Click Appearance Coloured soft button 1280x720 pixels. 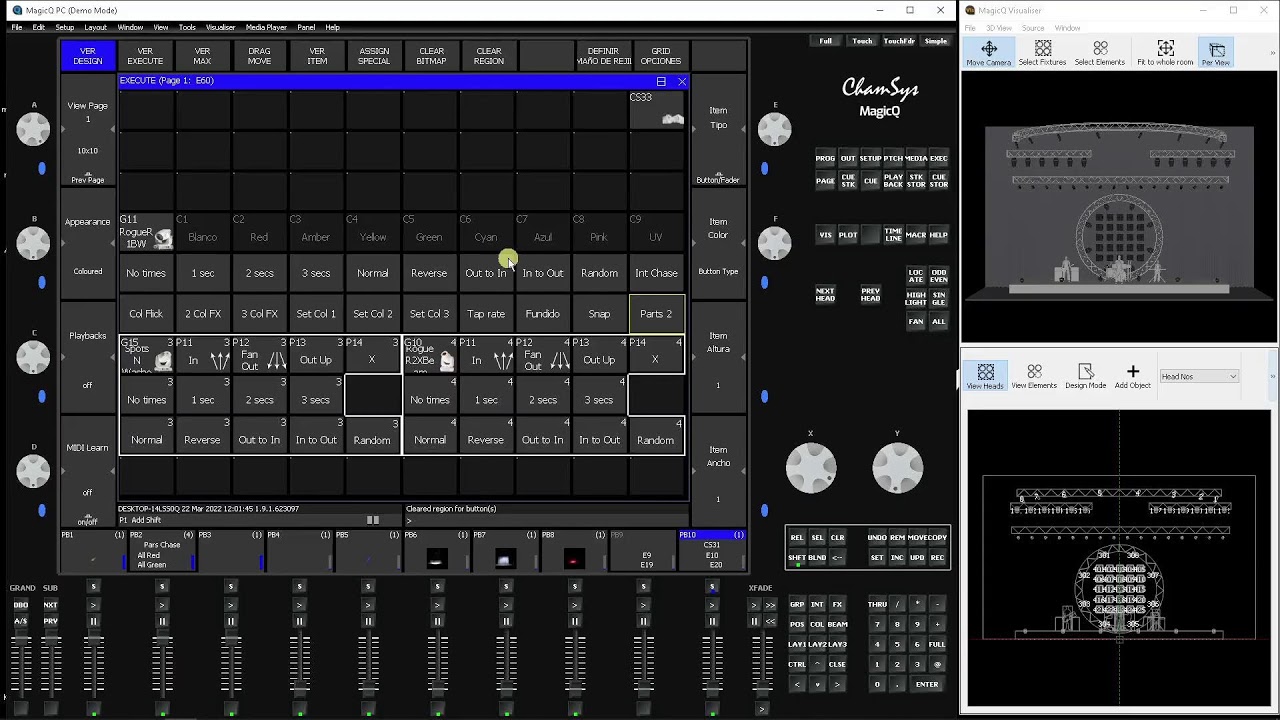pos(88,245)
